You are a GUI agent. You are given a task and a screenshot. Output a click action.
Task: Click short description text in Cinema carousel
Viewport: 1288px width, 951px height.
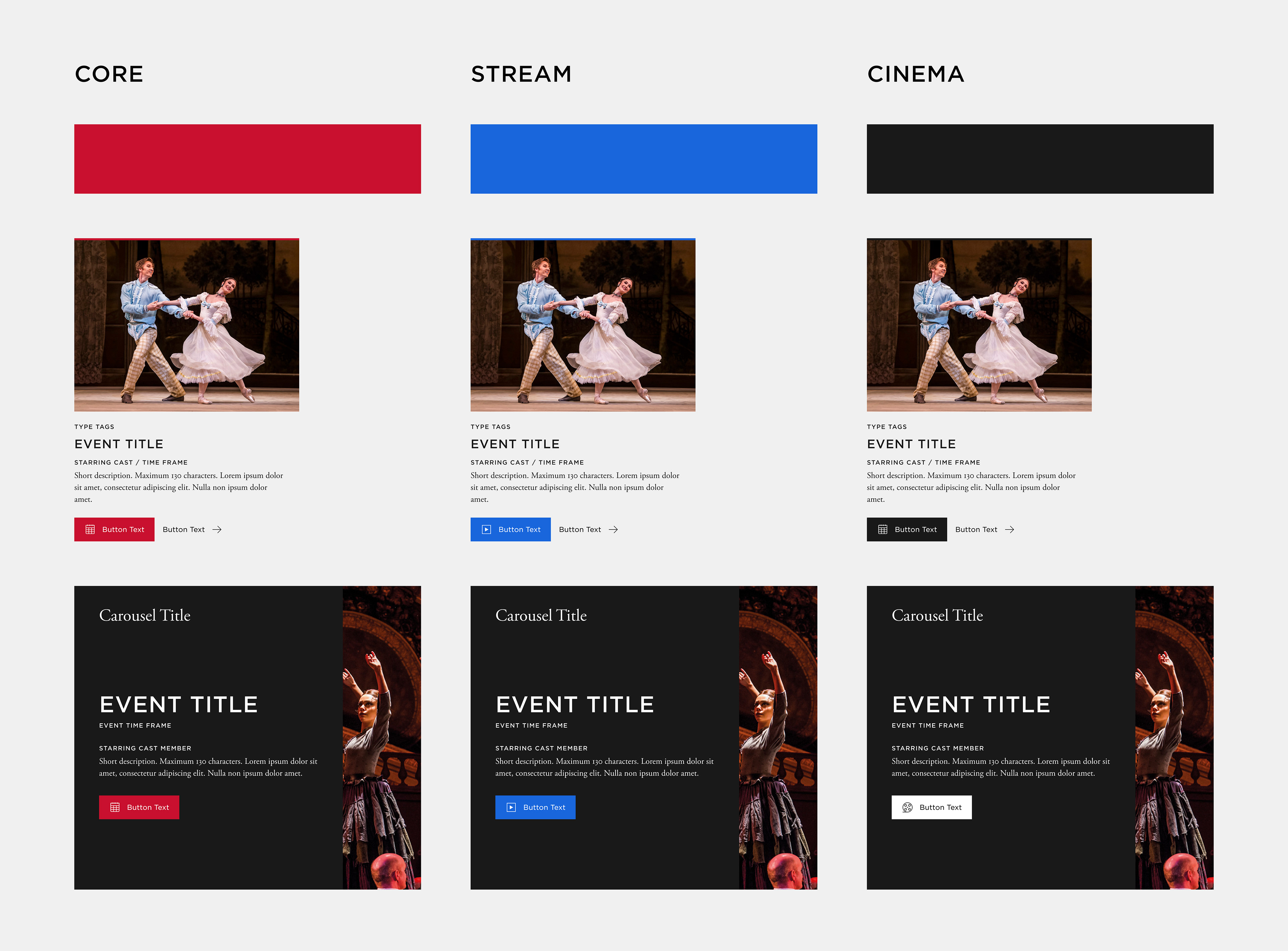pos(1001,767)
